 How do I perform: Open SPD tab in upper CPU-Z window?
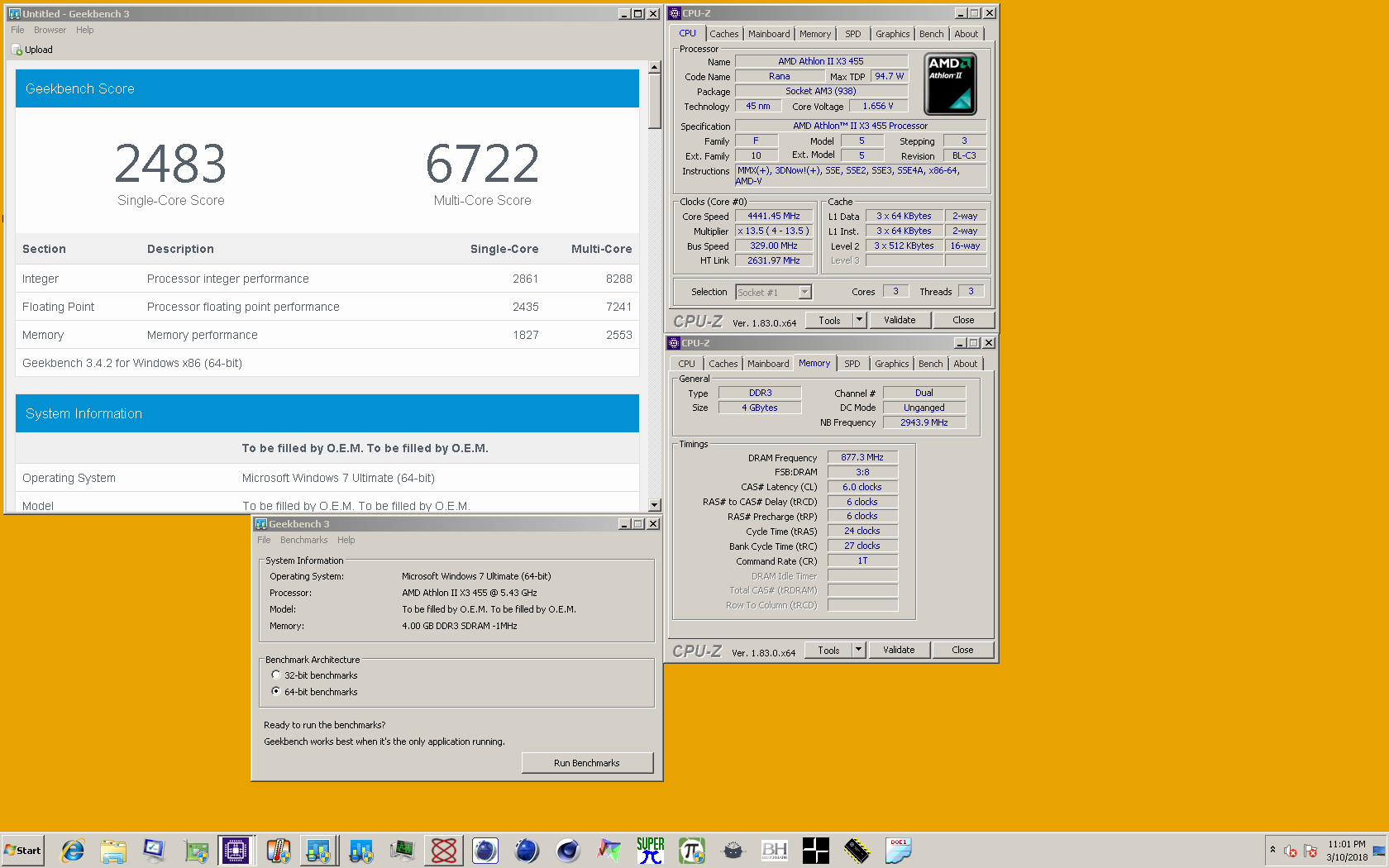[853, 34]
